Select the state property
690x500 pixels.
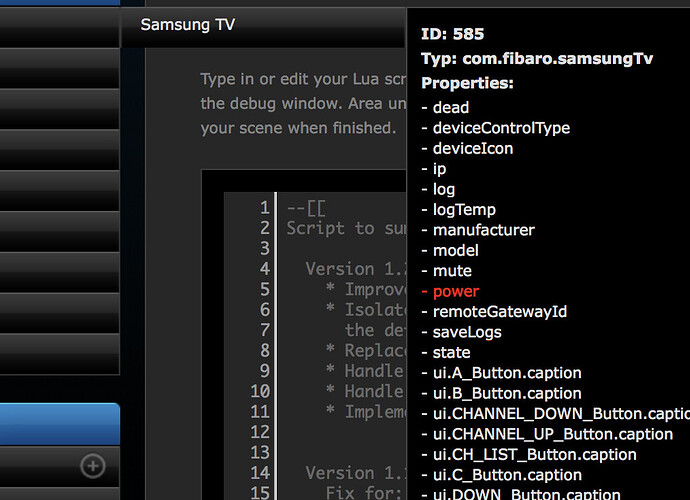[x=452, y=352]
